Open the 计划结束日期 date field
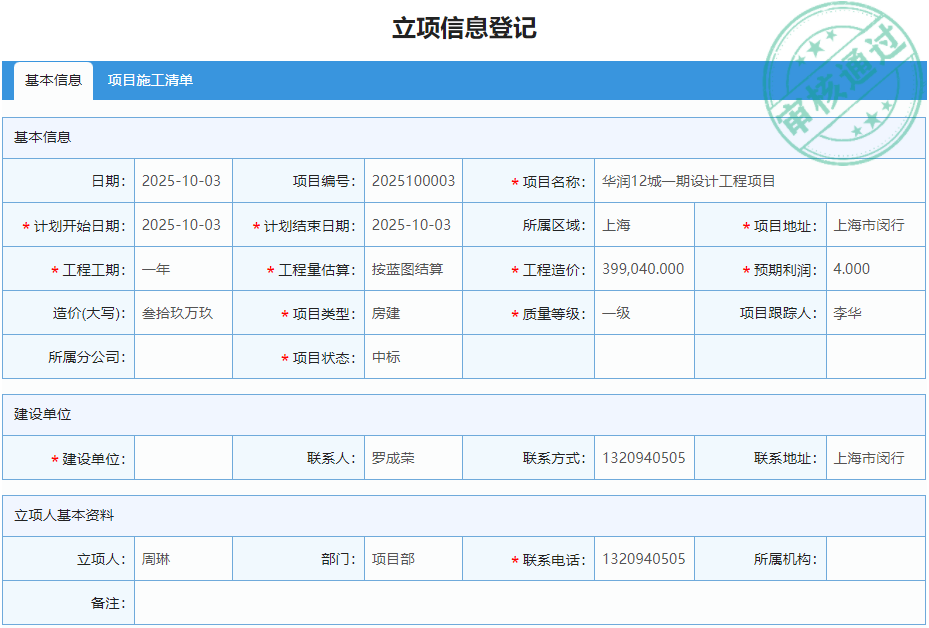 [413, 225]
